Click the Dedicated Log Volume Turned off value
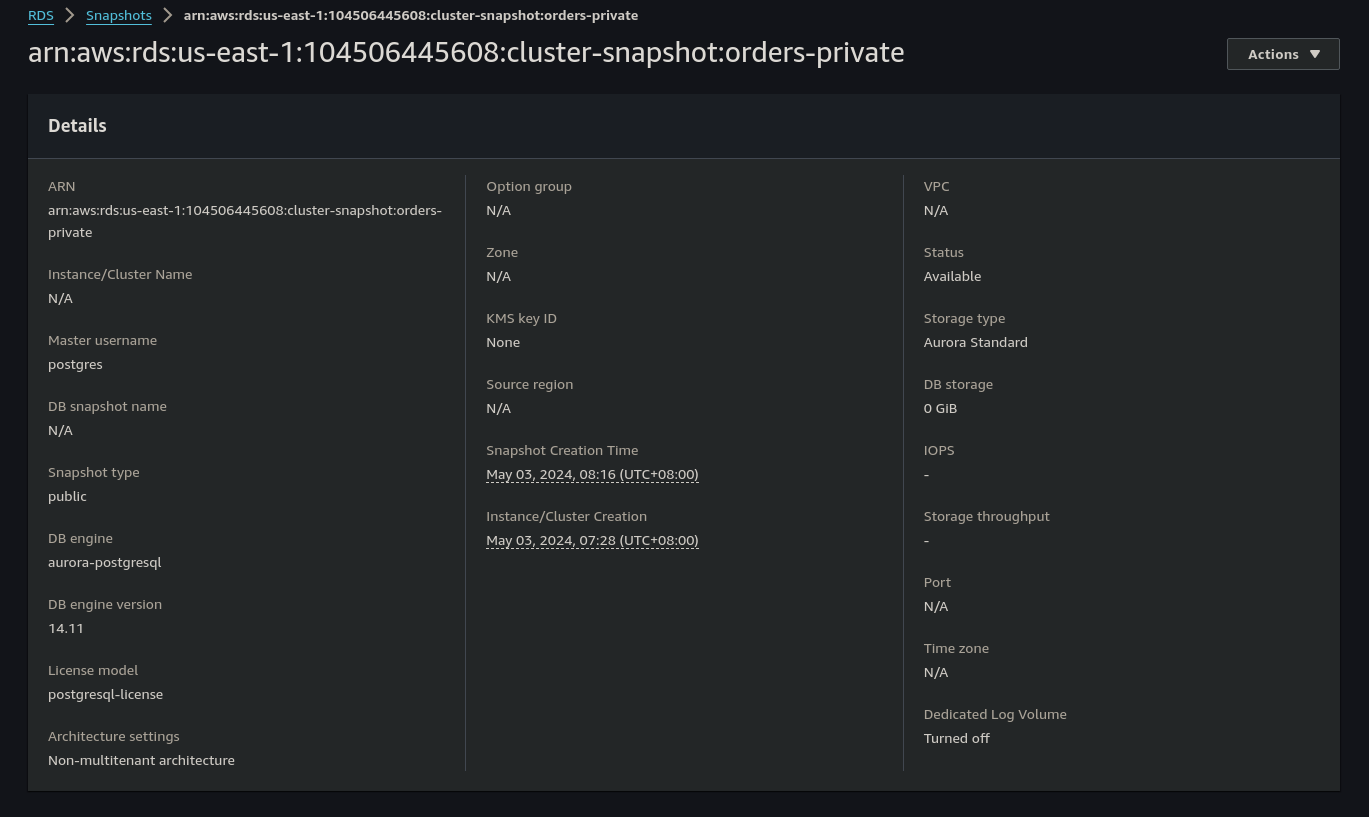 (x=956, y=739)
